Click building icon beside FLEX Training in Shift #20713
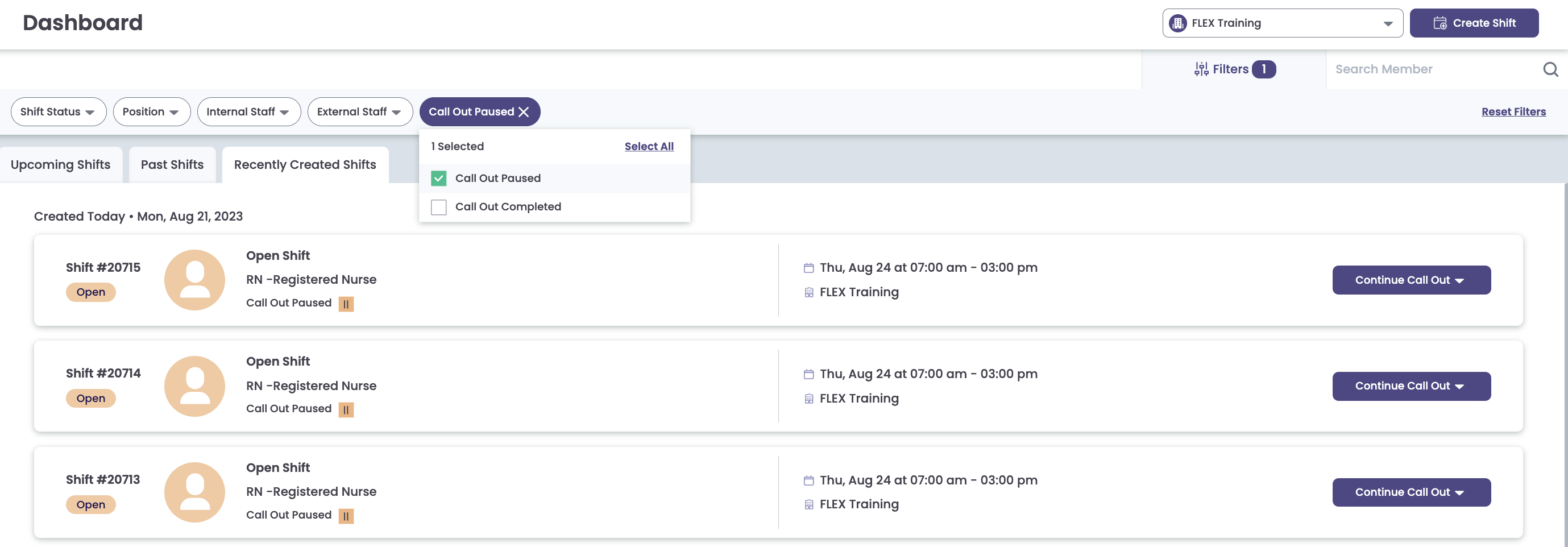This screenshot has height=547, width=1568. (808, 504)
